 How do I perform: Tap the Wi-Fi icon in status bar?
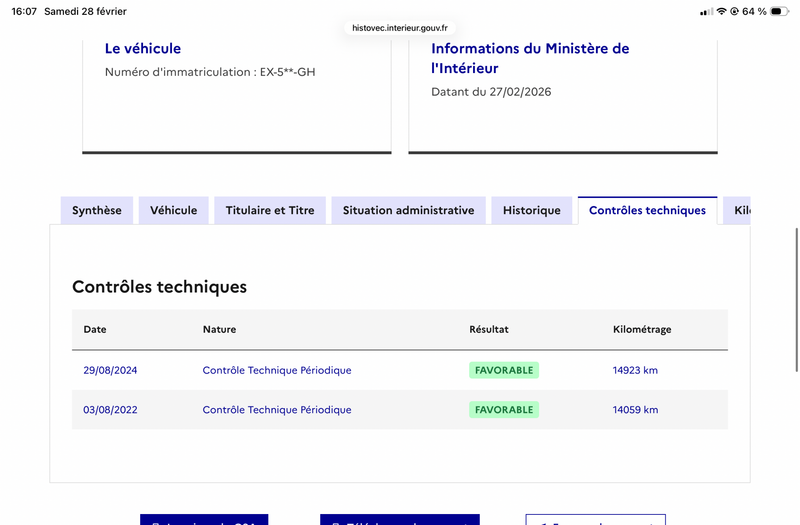(x=721, y=11)
